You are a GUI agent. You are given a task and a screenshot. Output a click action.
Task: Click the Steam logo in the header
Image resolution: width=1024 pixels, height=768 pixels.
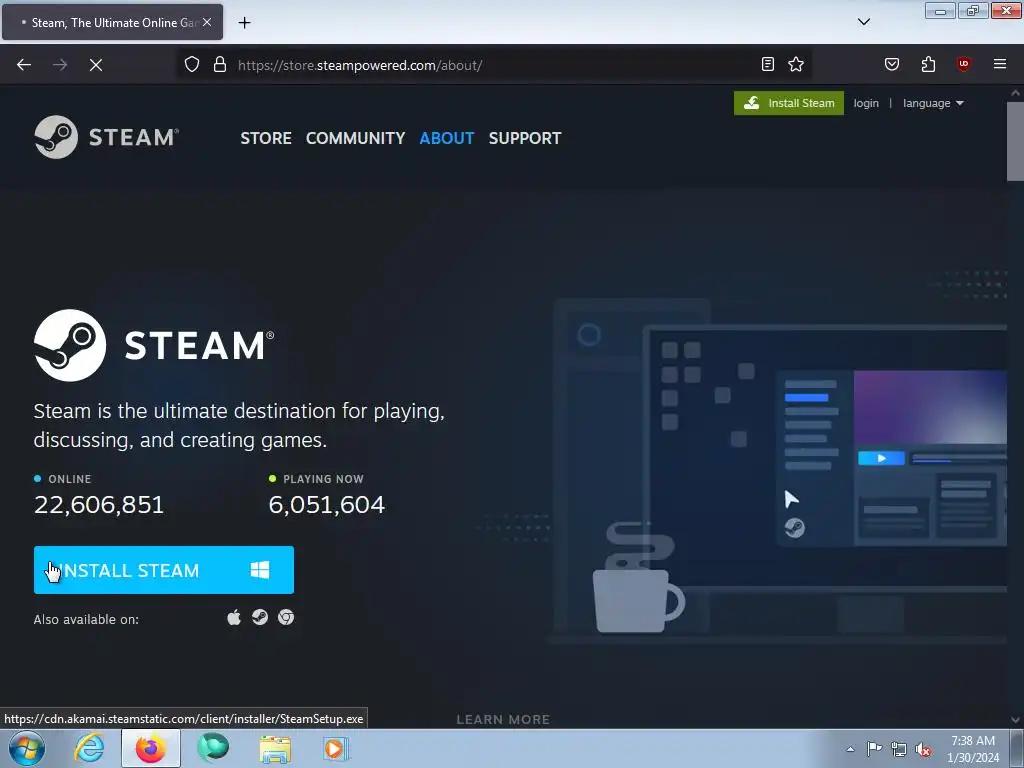(x=106, y=137)
